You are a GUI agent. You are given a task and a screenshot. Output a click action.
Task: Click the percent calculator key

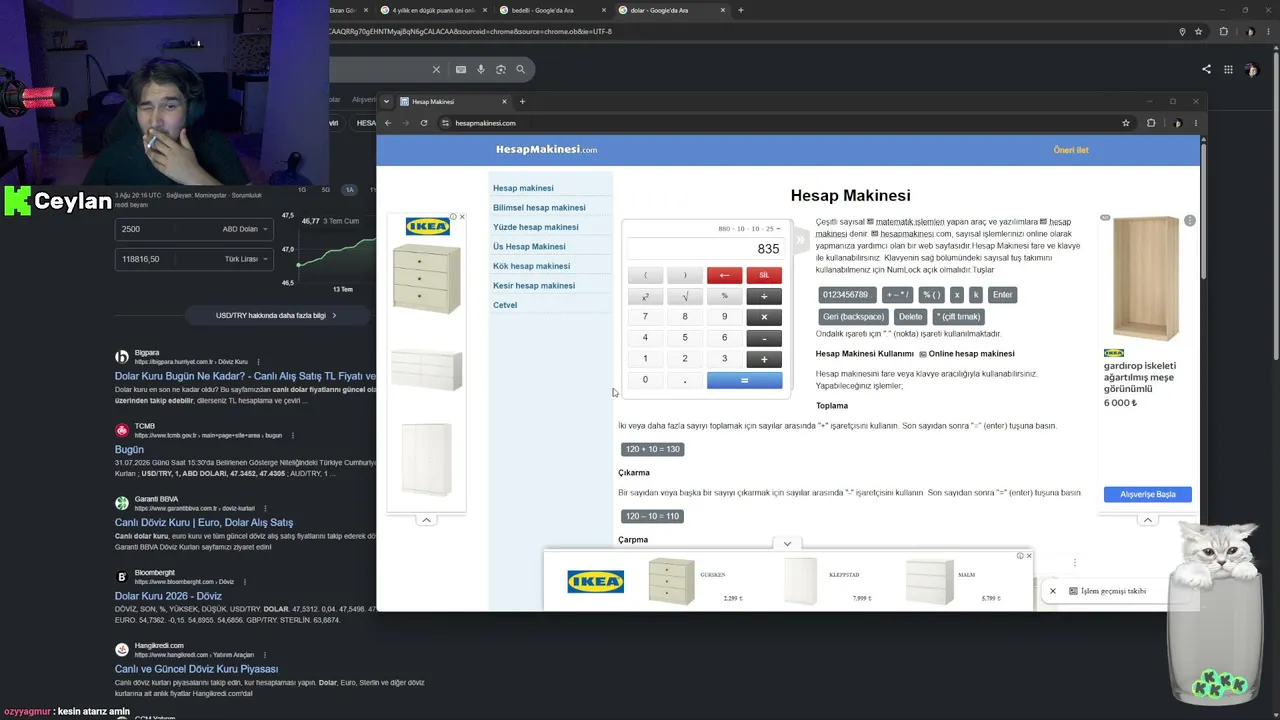[x=724, y=296]
